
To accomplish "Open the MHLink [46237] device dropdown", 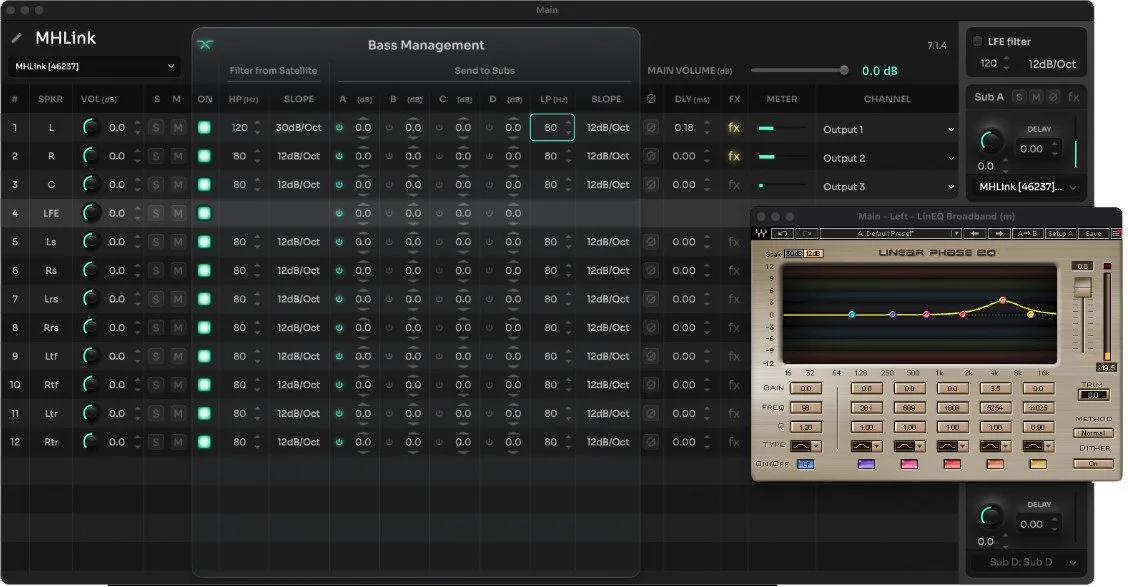I will point(93,65).
